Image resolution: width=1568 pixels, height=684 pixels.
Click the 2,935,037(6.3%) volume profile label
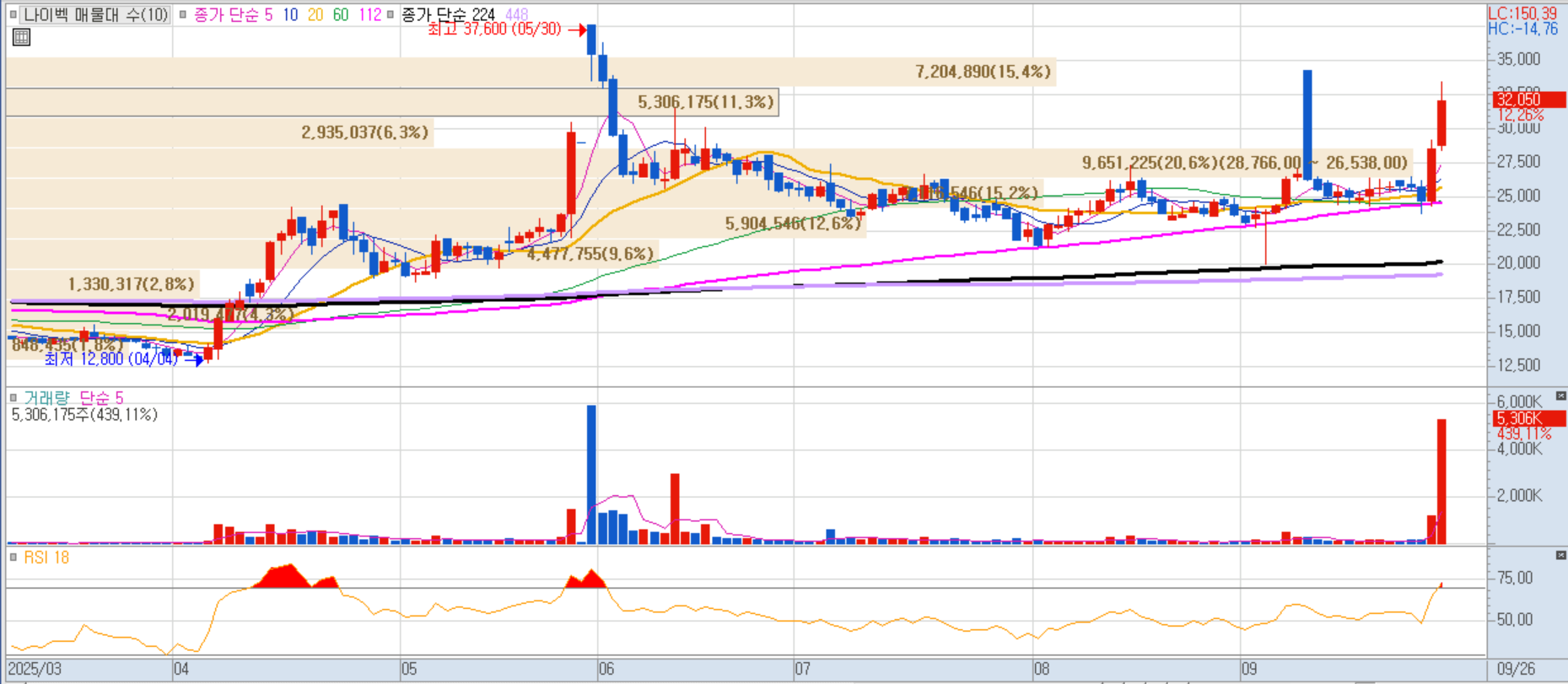click(365, 132)
